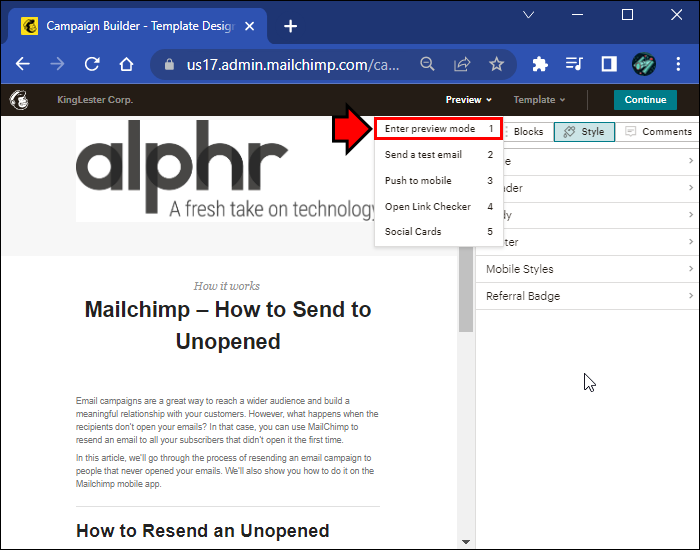Click the tab search chevron
The width and height of the screenshot is (700, 550).
coord(529,15)
